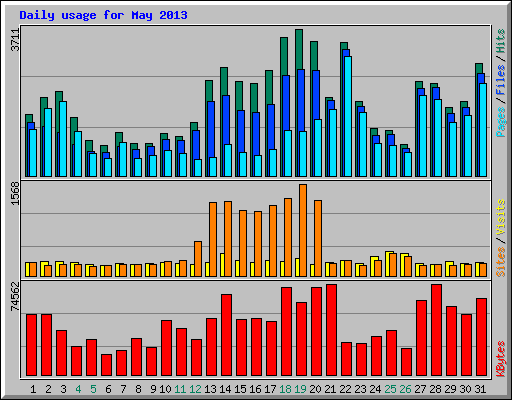Click the cyan Pages bar for day 31

tap(483, 130)
